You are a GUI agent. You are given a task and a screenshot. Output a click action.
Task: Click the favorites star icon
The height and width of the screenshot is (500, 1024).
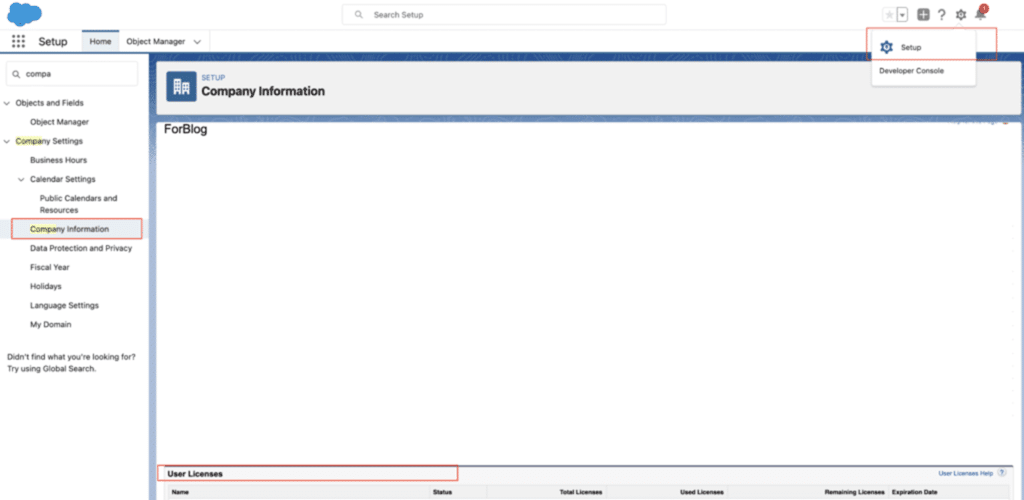click(889, 15)
